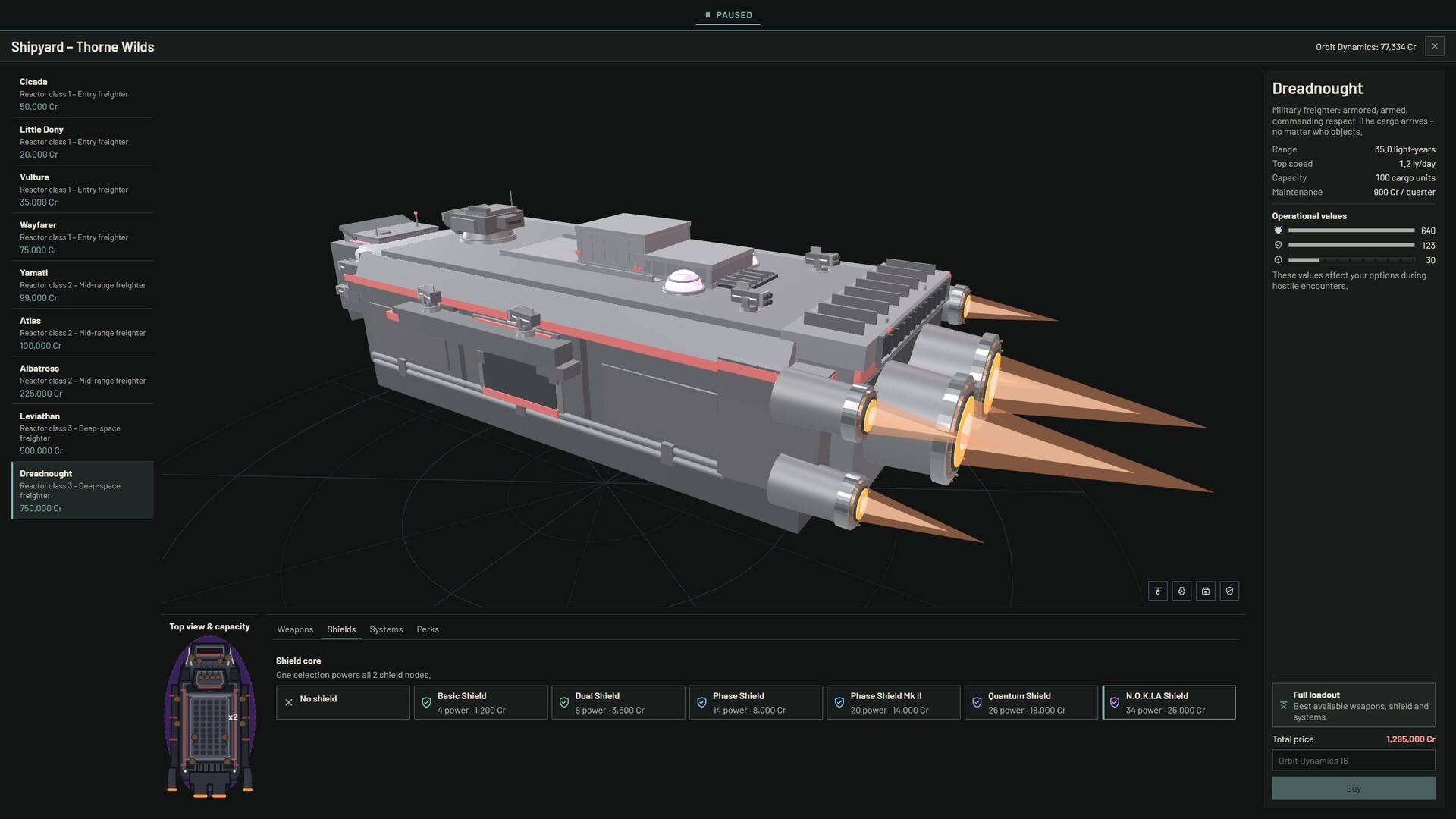Click the Phase Shield blue shield icon
Screen dimensions: 1456x819
pyautogui.click(x=701, y=703)
